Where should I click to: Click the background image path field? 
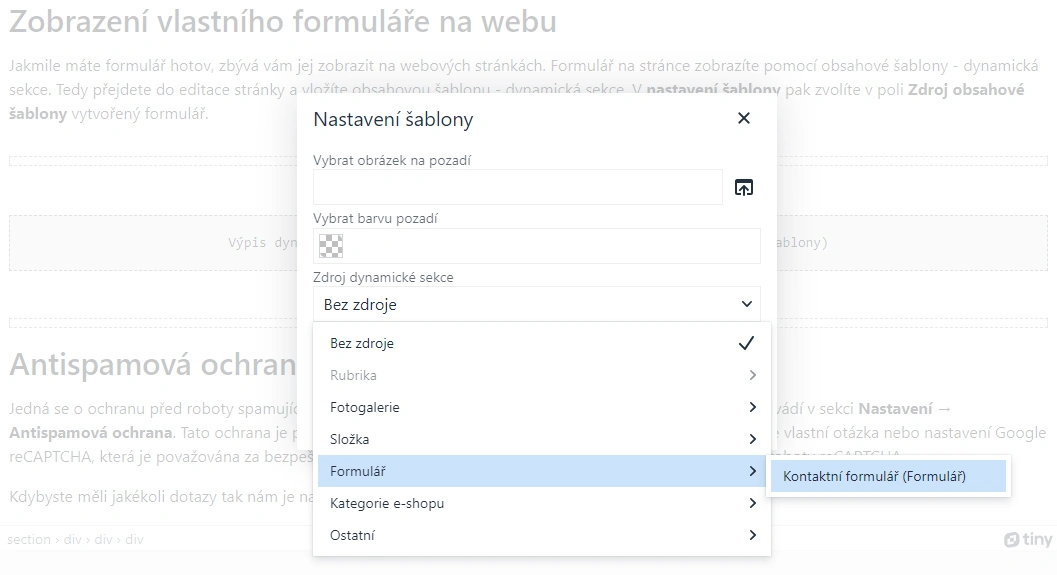(517, 187)
